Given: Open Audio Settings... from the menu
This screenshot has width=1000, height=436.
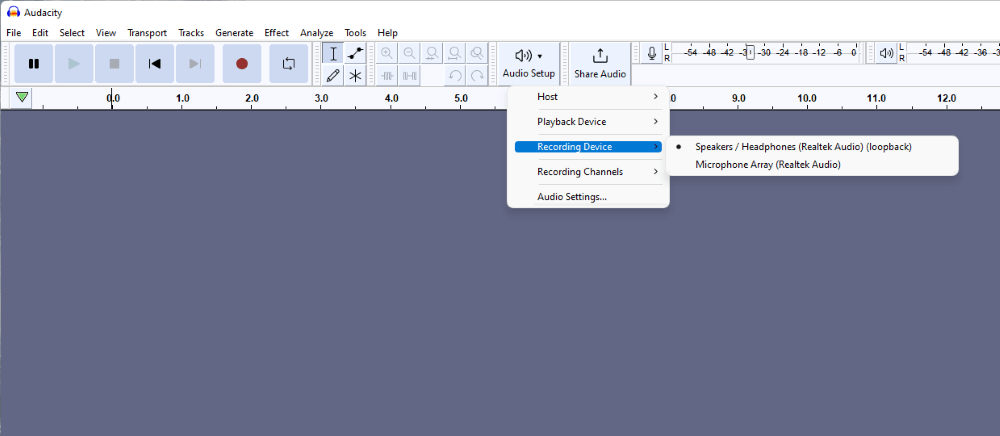Looking at the screenshot, I should (588, 196).
